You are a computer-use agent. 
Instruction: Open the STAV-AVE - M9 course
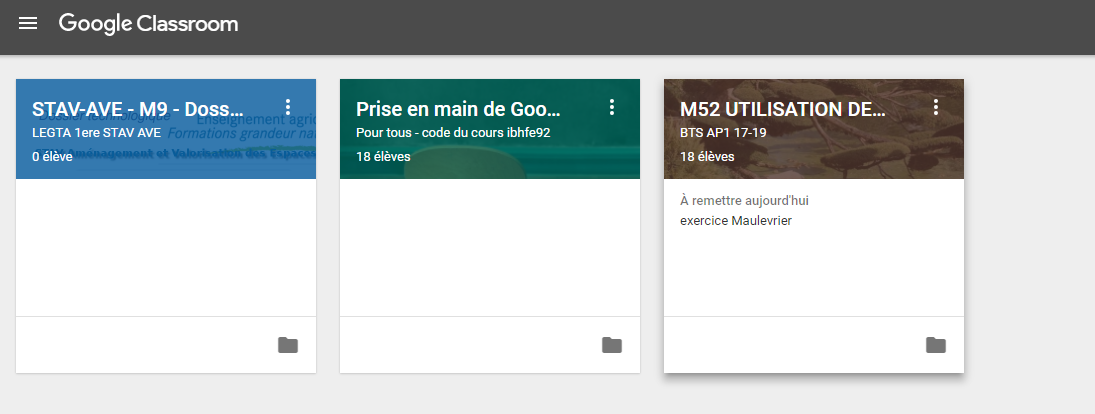(x=138, y=110)
